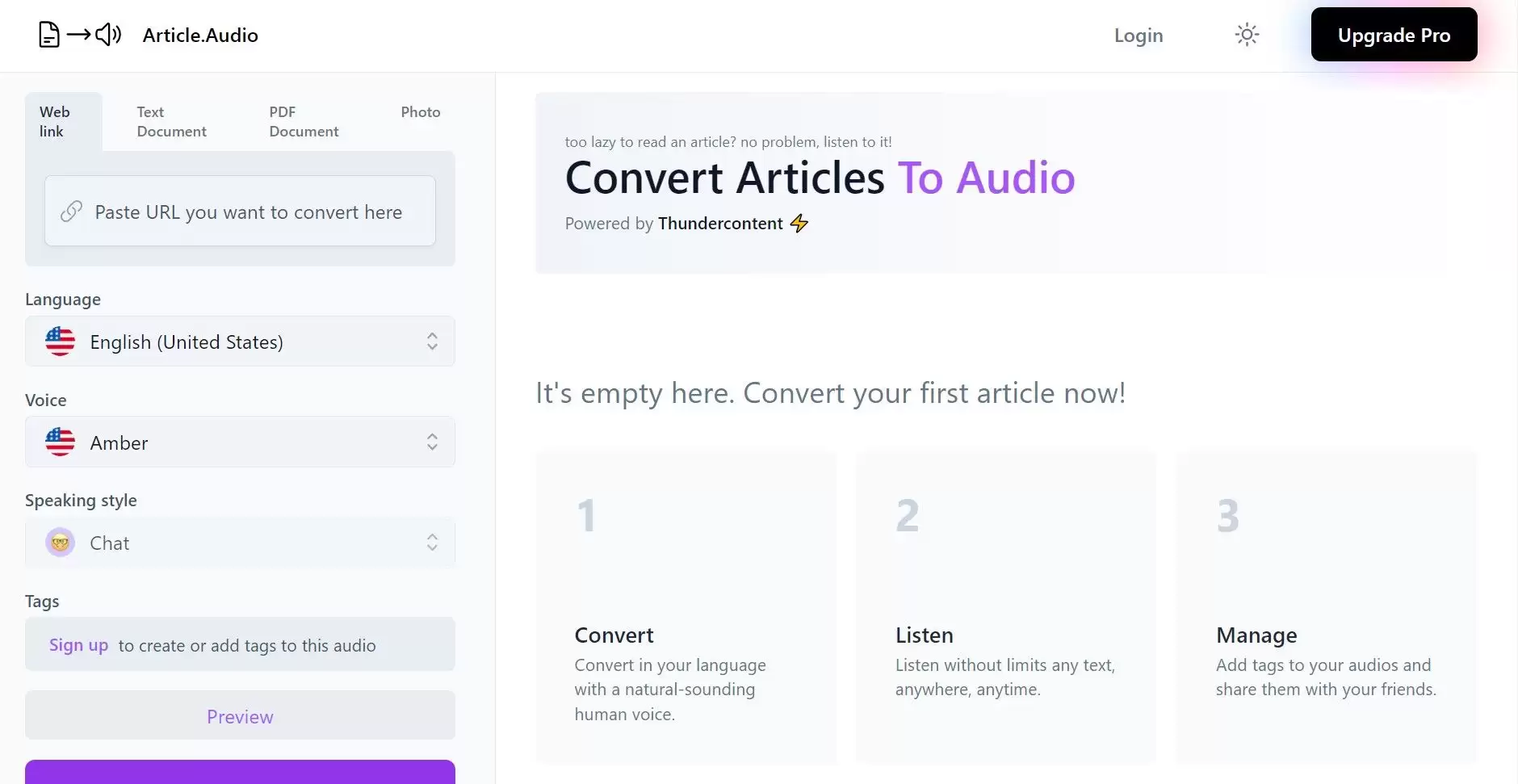Click the US flag icon in the Language selector

(x=61, y=342)
